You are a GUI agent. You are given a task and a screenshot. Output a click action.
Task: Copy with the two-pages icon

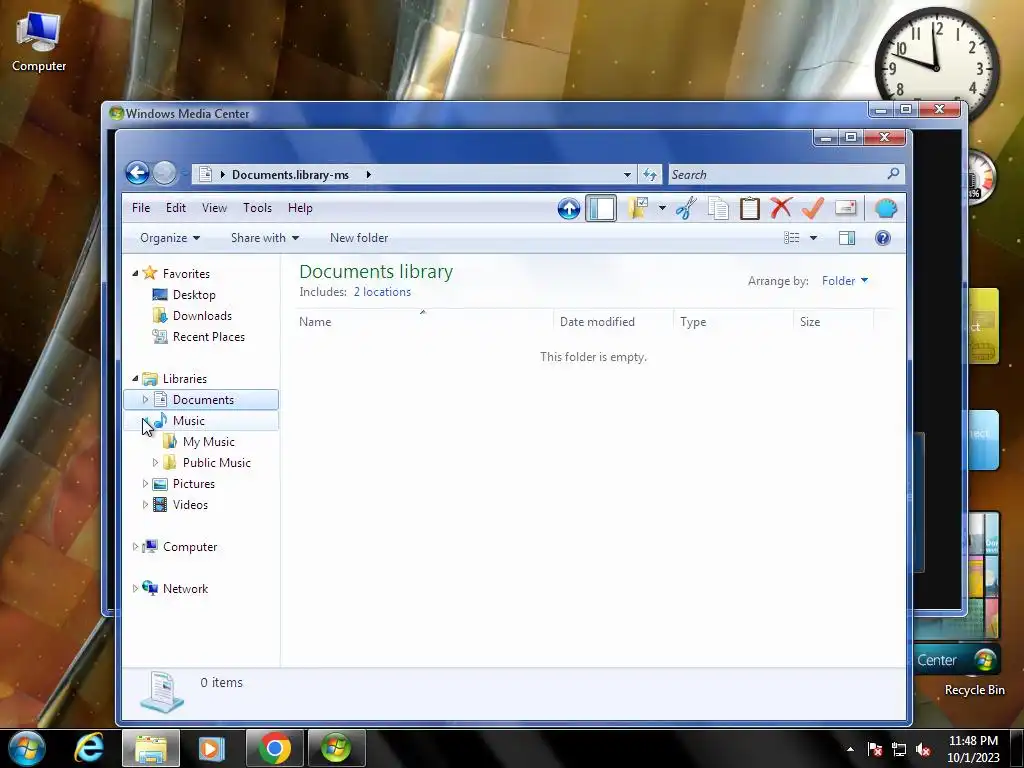718,208
